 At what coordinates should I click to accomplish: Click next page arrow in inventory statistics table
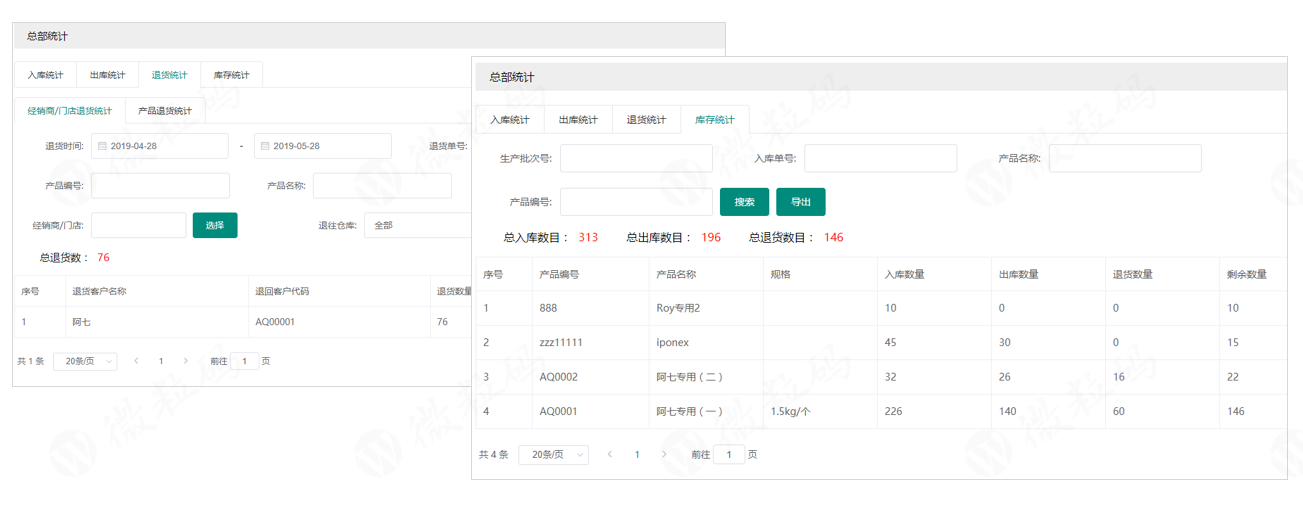pos(664,455)
